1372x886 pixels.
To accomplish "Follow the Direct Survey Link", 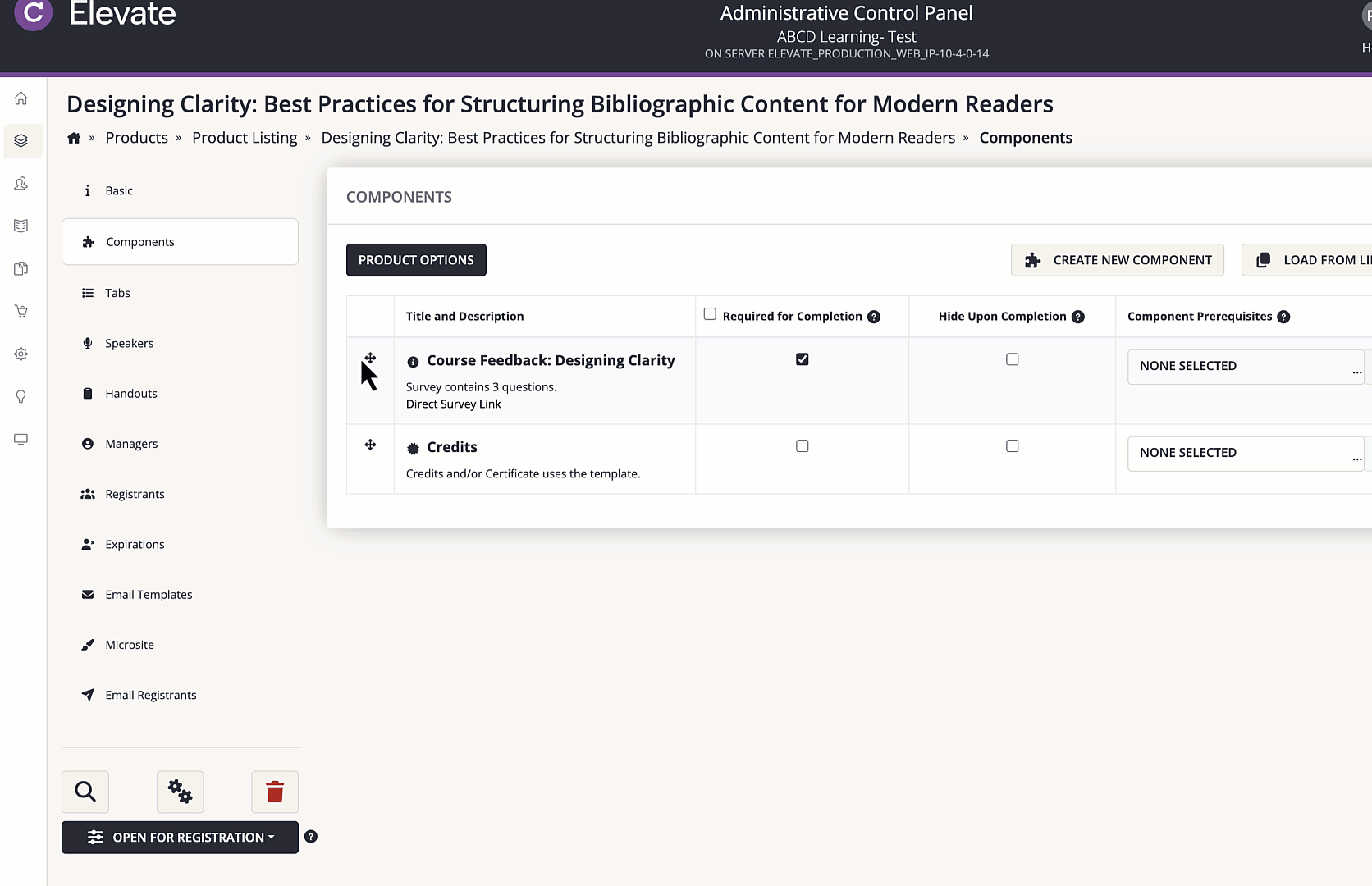I will [453, 404].
